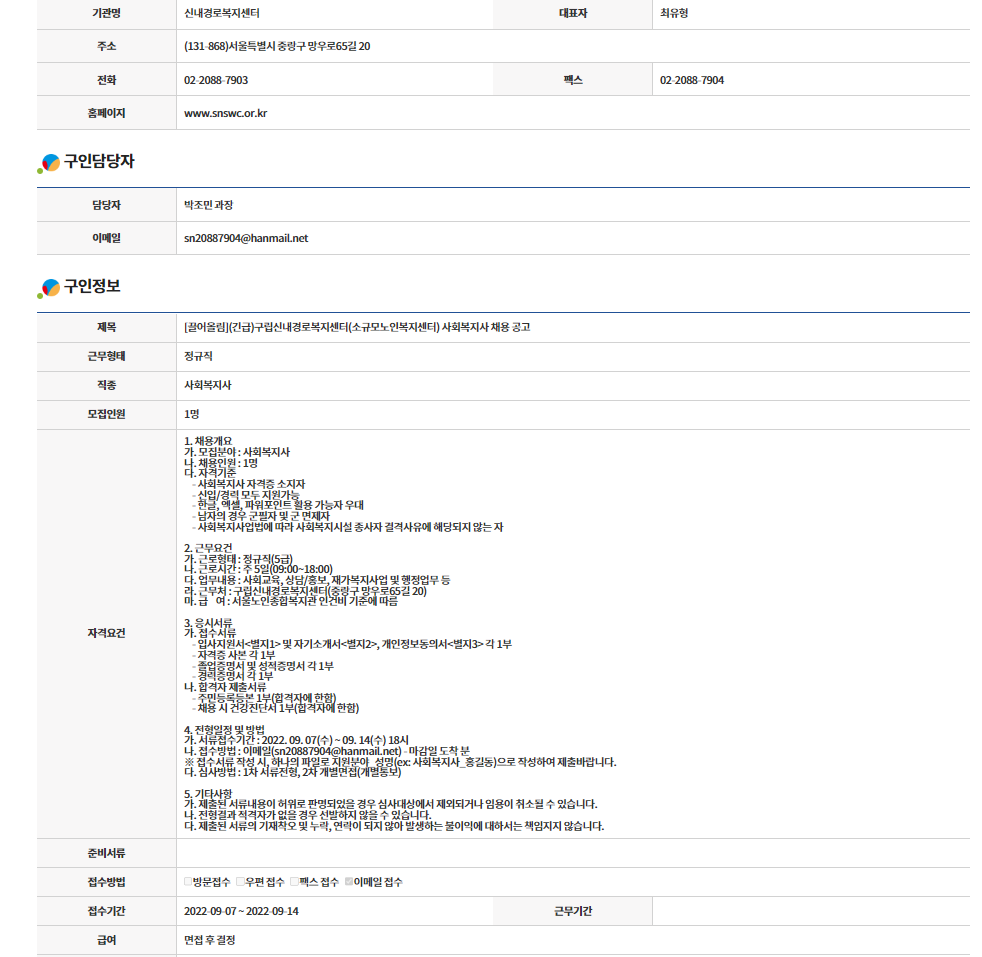Click the line '1. 채용개요'
Viewport: 982px width, 957px height.
(208, 441)
